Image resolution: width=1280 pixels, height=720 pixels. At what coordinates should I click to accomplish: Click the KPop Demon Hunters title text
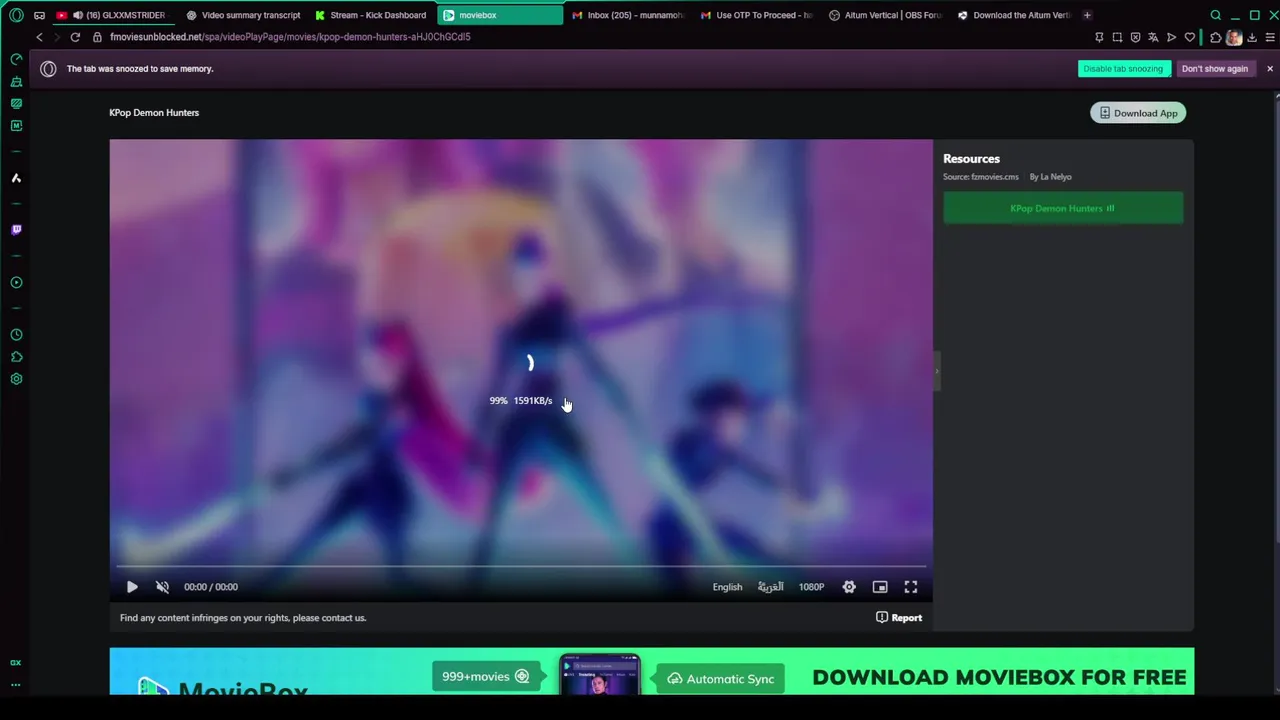coord(154,113)
